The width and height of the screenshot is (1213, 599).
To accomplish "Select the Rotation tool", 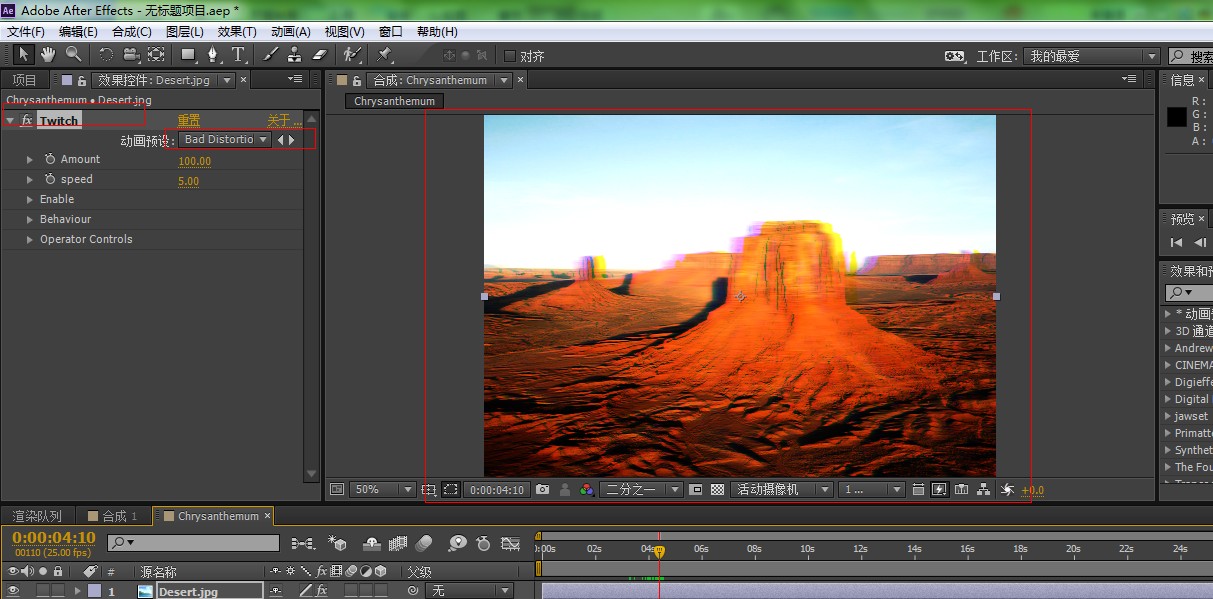I will (105, 55).
